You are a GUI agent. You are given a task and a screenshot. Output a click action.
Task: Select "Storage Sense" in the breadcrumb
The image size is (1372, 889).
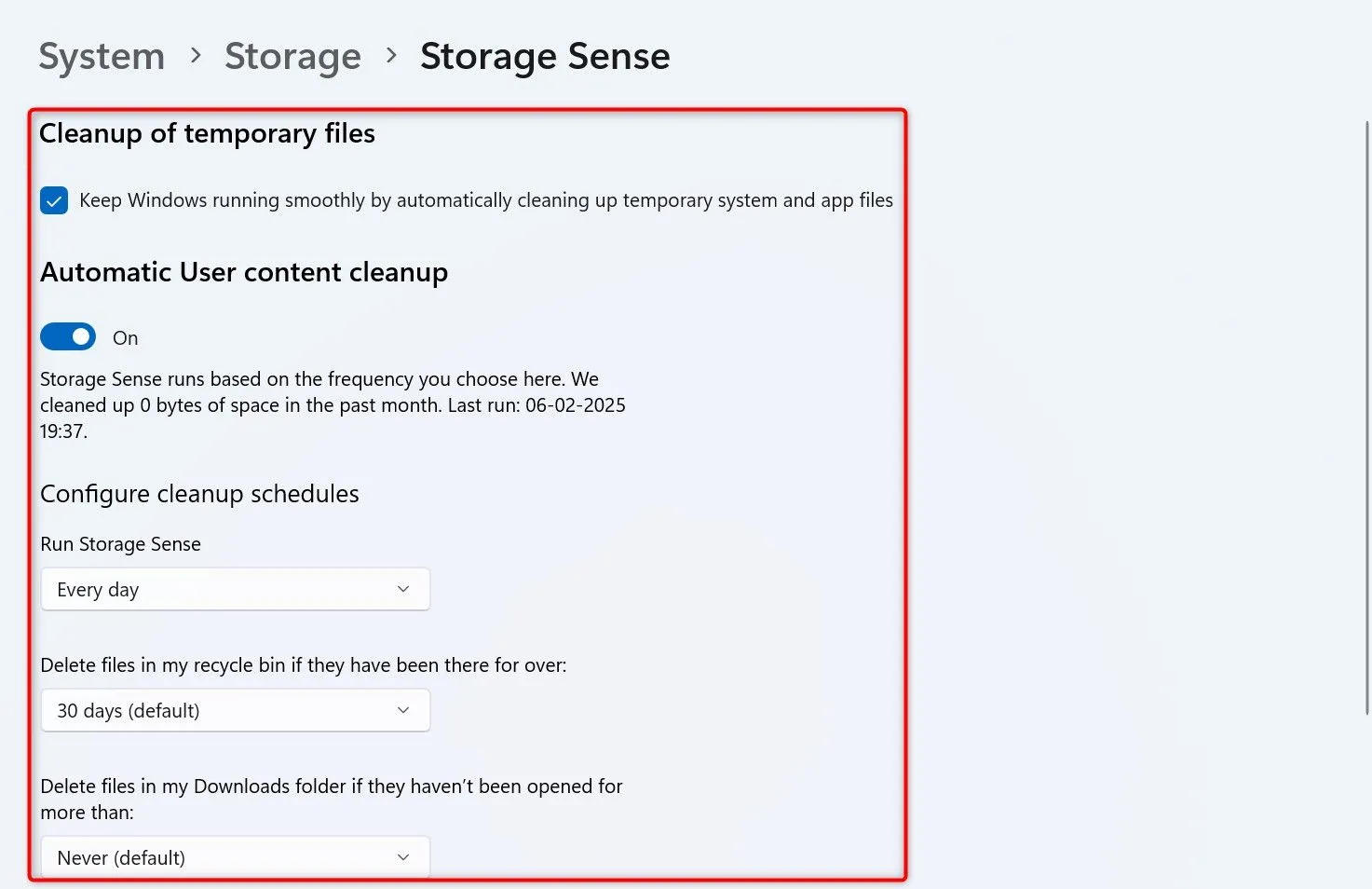pyautogui.click(x=545, y=56)
